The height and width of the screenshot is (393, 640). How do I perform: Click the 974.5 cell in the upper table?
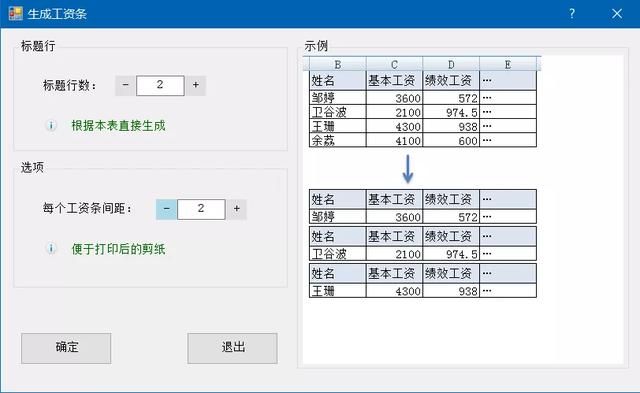451,112
